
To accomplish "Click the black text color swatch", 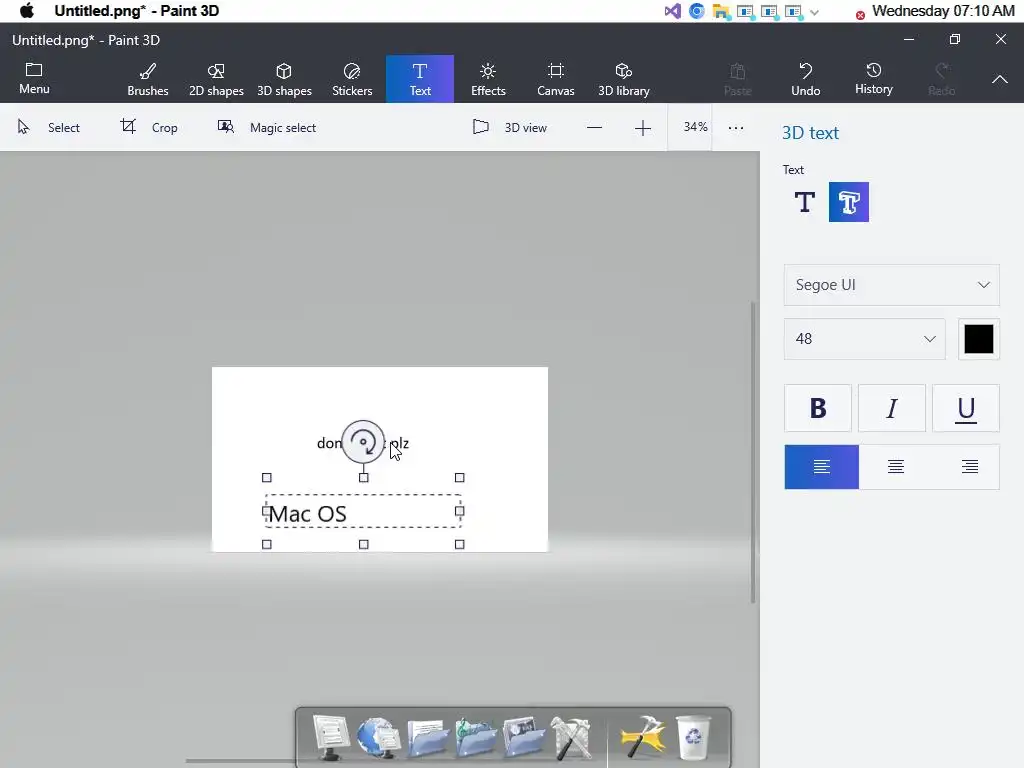I will 978,339.
